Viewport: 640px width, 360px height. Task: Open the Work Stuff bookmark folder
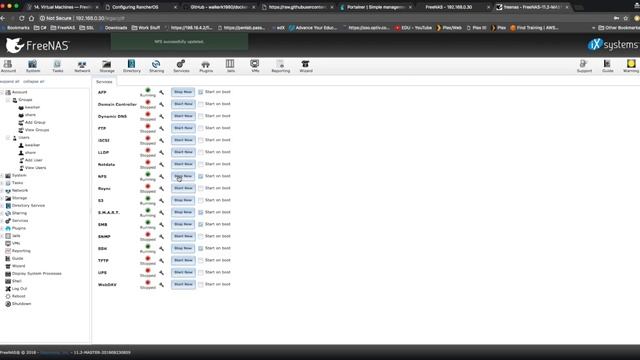click(146, 28)
